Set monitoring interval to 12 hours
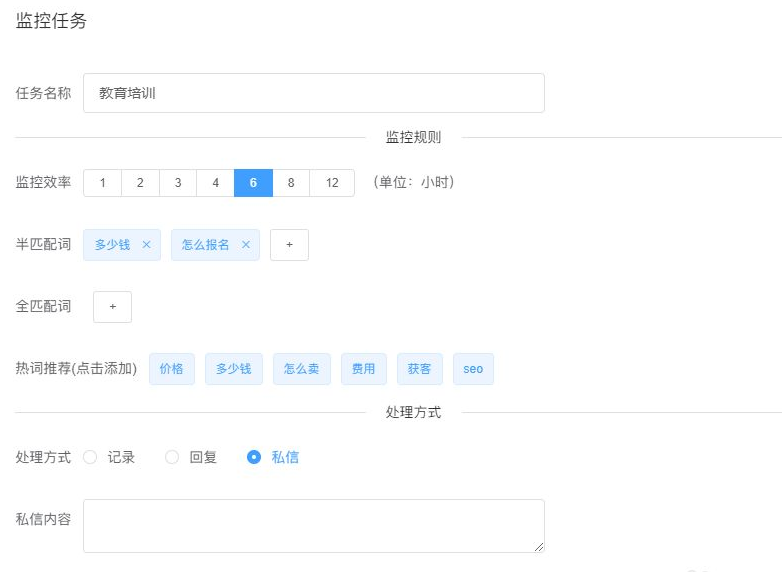Image resolution: width=782 pixels, height=572 pixels. pos(332,183)
